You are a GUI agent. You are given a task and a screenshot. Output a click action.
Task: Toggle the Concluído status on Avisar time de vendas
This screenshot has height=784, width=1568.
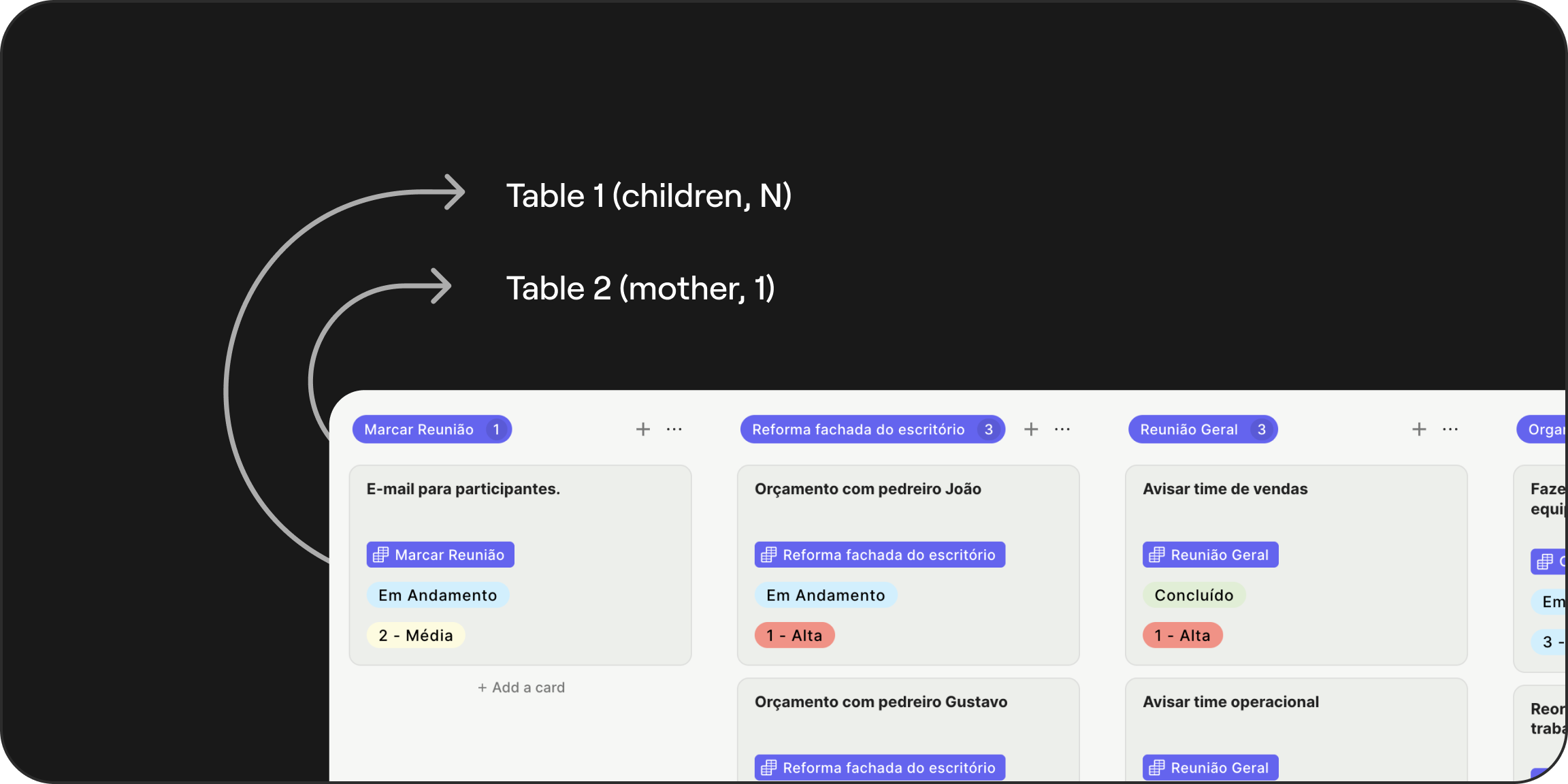click(1194, 595)
